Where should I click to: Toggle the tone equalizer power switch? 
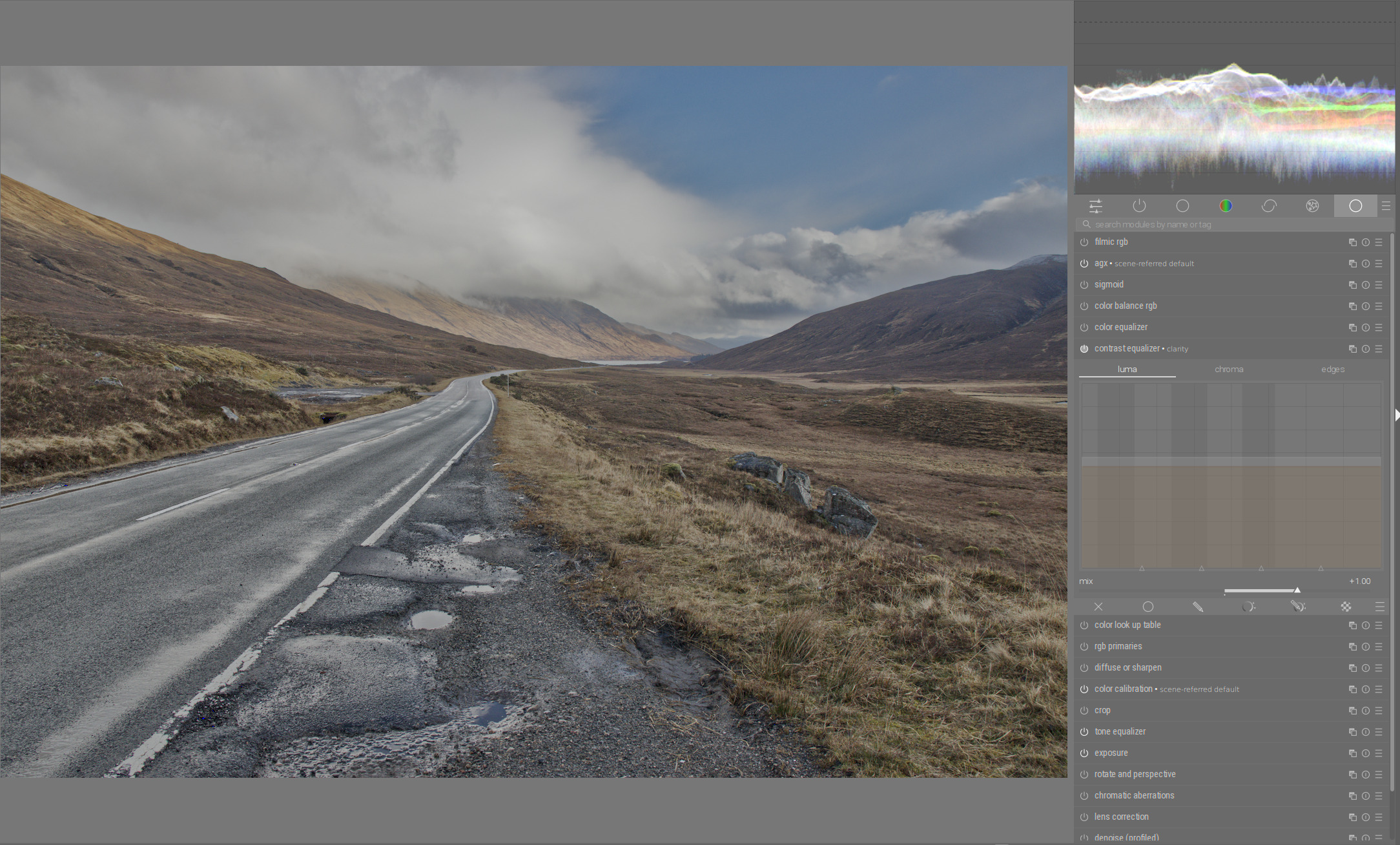click(1084, 732)
